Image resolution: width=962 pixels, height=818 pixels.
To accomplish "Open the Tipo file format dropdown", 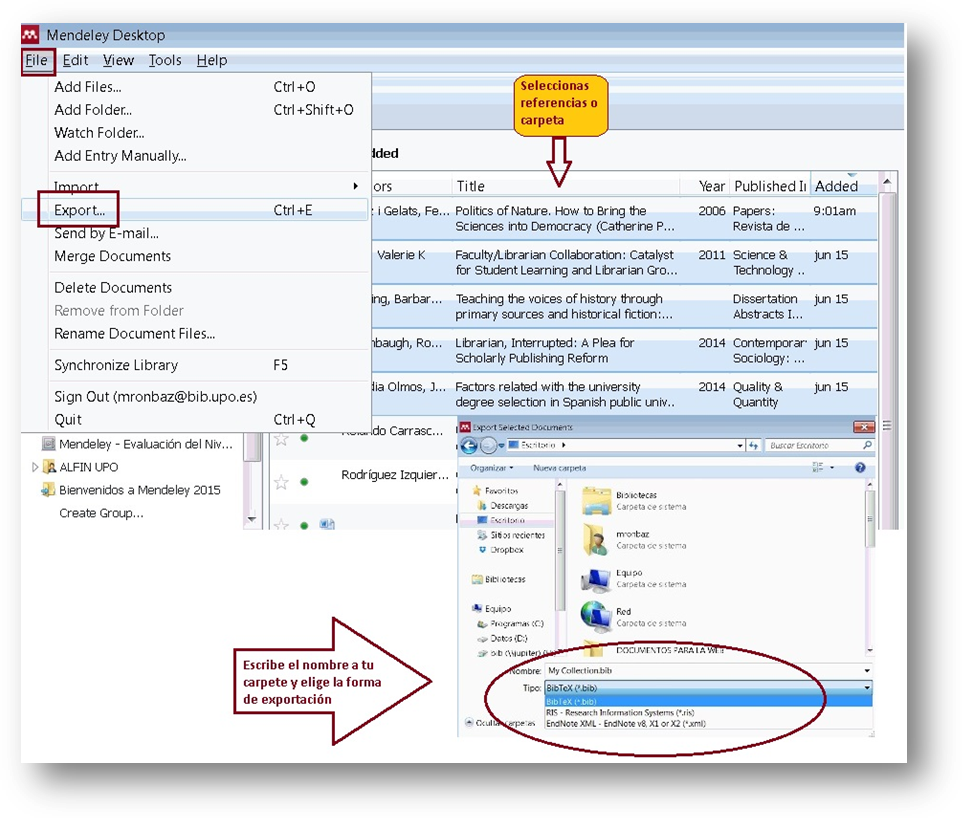I will pyautogui.click(x=867, y=688).
